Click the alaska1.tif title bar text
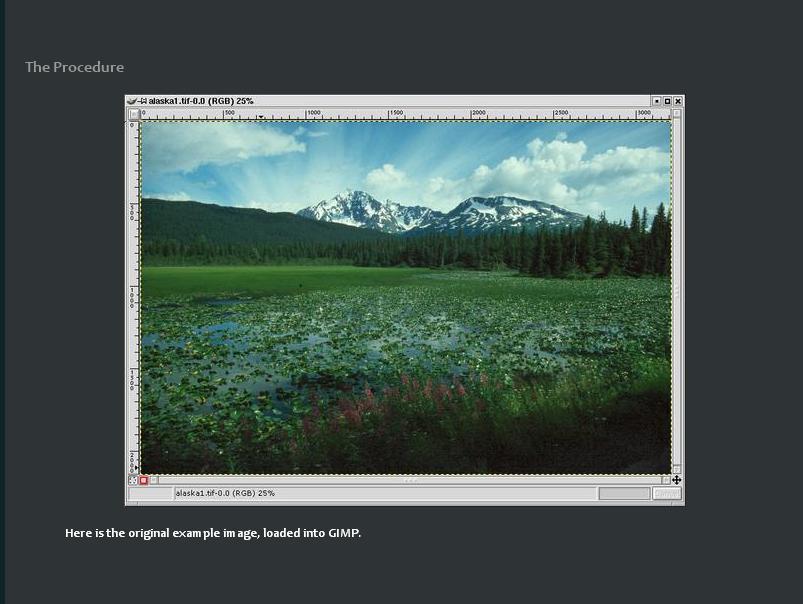803x604 pixels. tap(201, 101)
